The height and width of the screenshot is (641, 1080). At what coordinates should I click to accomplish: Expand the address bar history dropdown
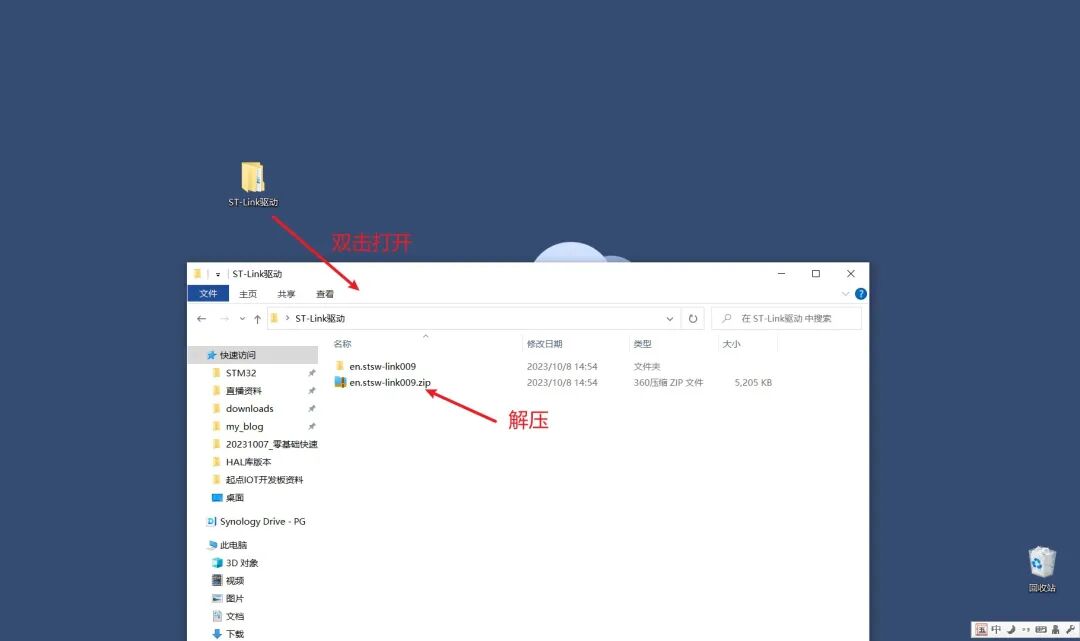point(670,319)
